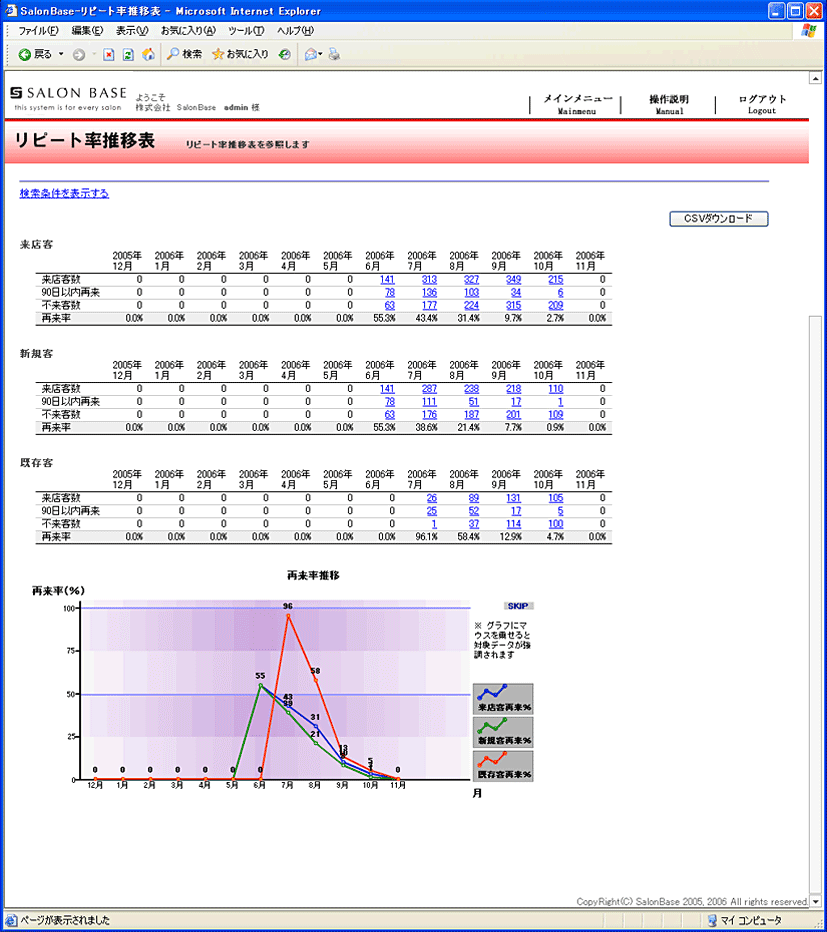Click the Internet Explorer title bar page icon

pos(11,11)
